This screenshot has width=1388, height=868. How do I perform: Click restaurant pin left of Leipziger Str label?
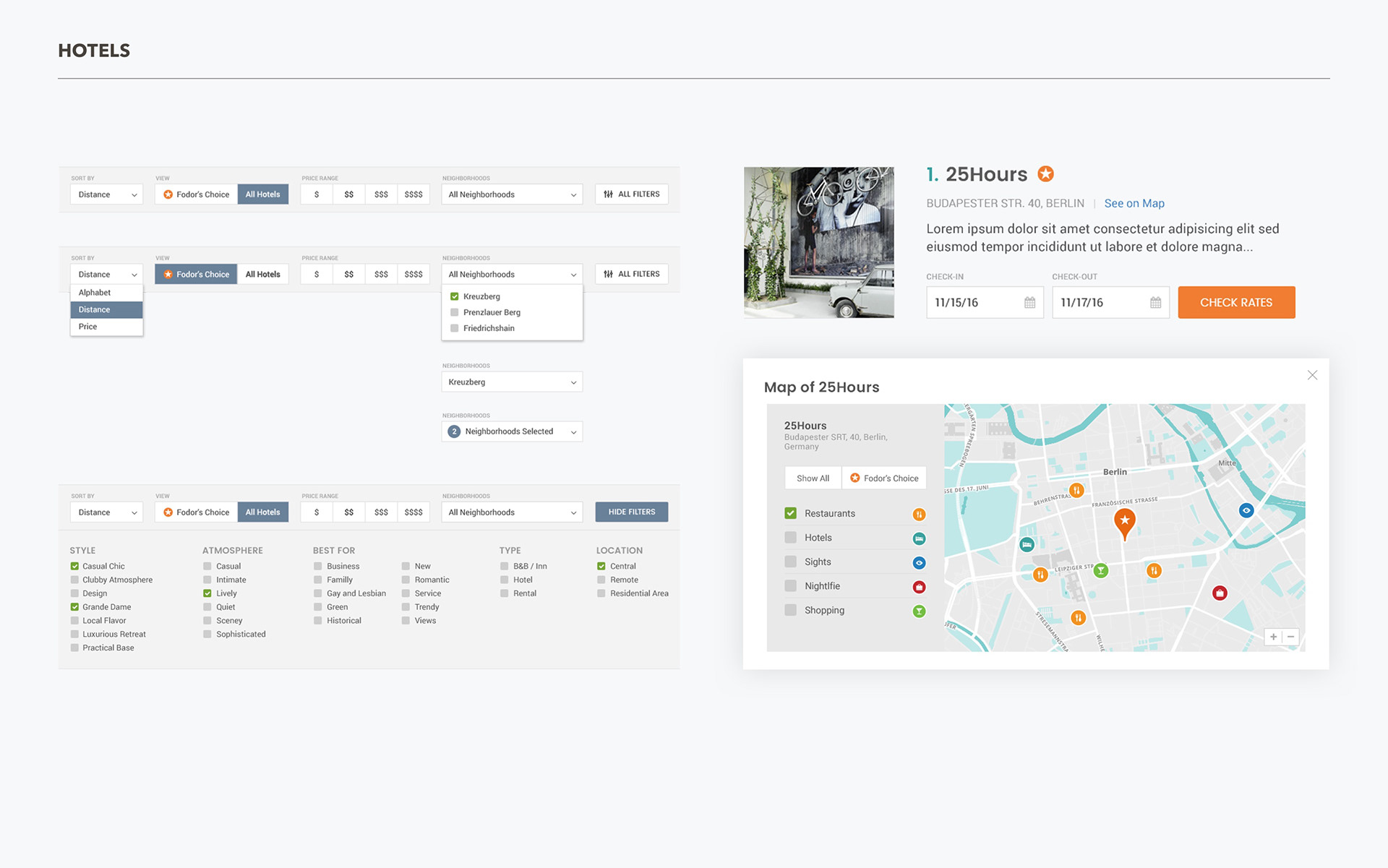pos(1040,575)
